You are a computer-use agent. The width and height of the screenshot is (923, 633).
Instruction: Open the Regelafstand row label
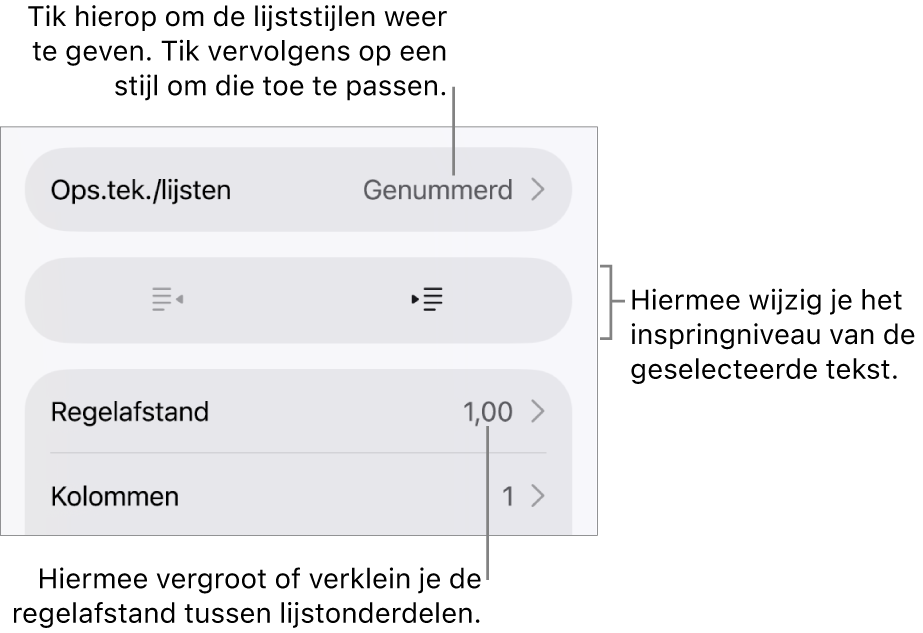pos(130,412)
